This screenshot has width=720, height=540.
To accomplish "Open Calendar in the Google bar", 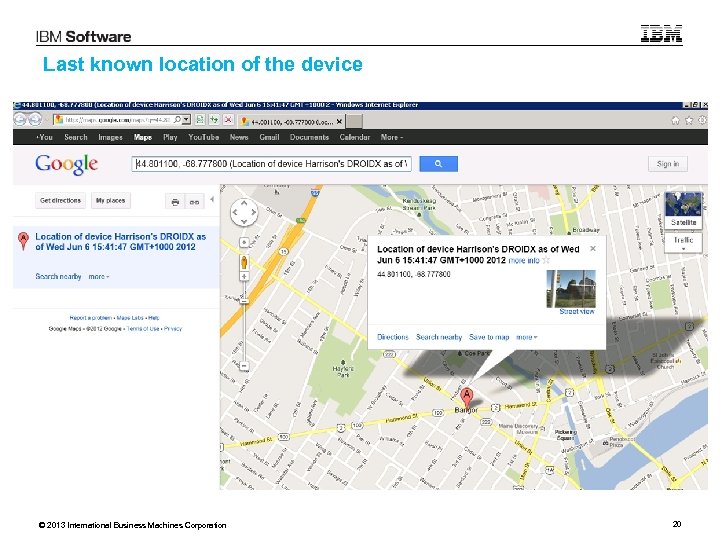I will click(354, 137).
